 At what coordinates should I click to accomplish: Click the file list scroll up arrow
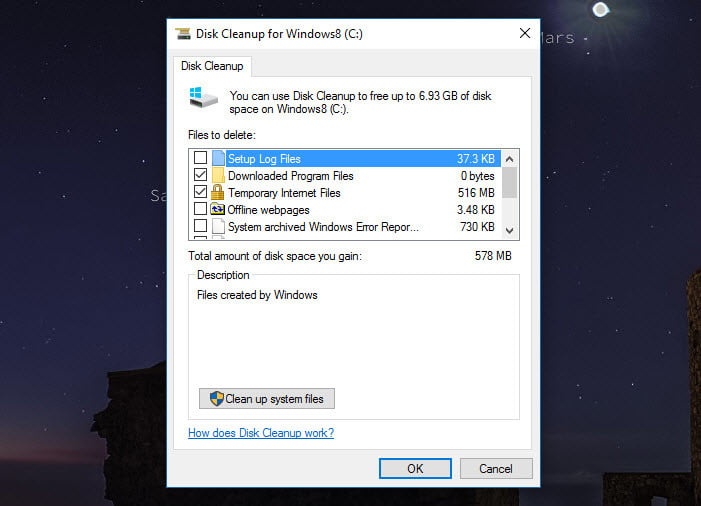click(509, 157)
